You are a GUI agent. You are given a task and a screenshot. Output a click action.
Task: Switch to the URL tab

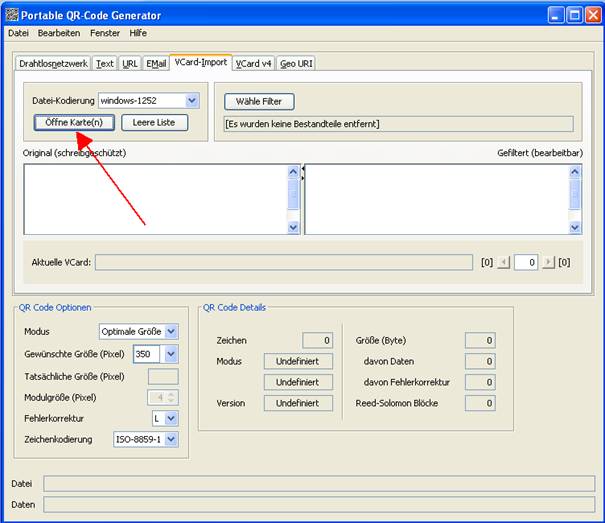(x=130, y=64)
